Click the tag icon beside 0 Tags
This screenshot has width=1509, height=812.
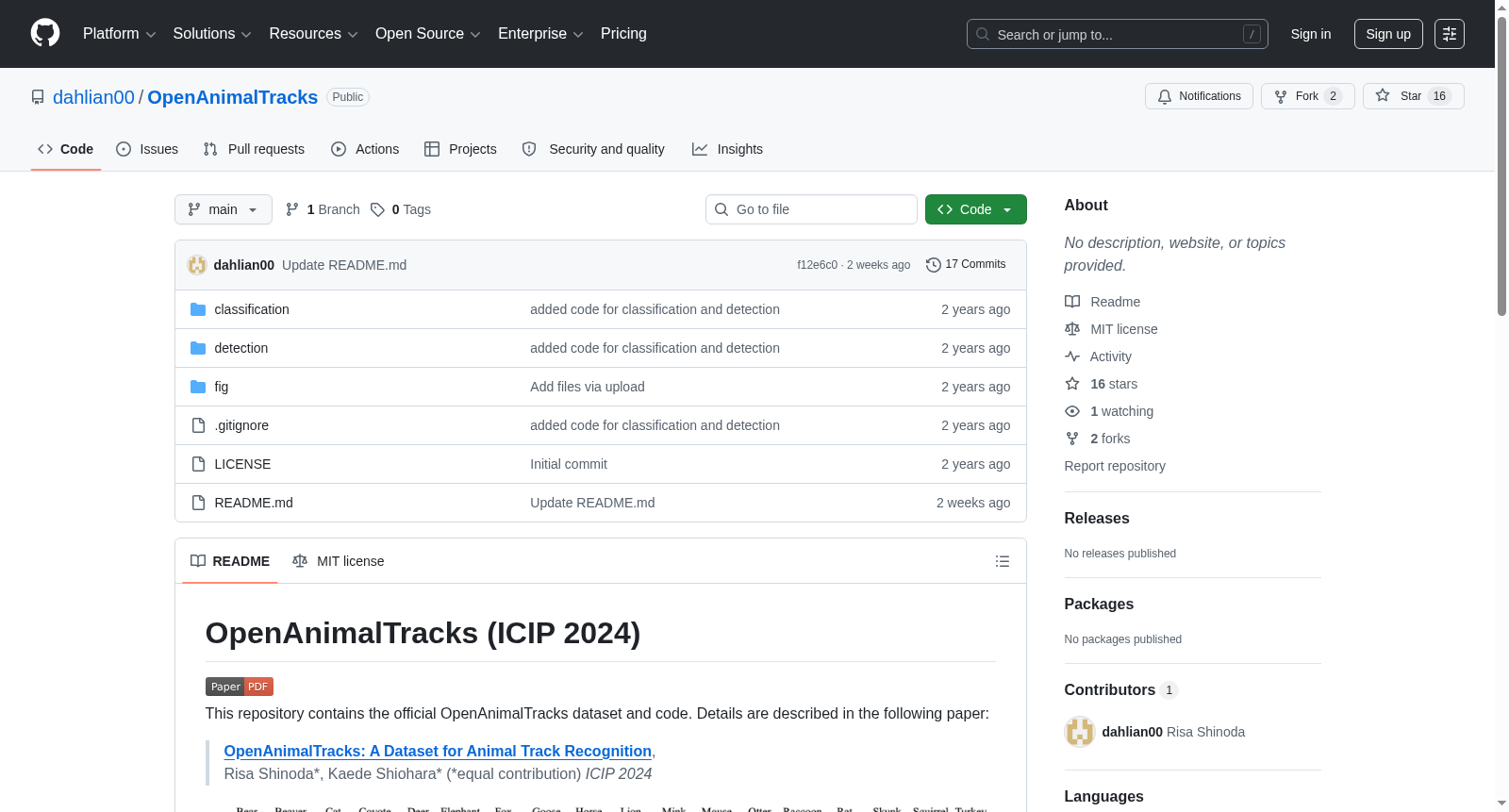click(x=377, y=209)
